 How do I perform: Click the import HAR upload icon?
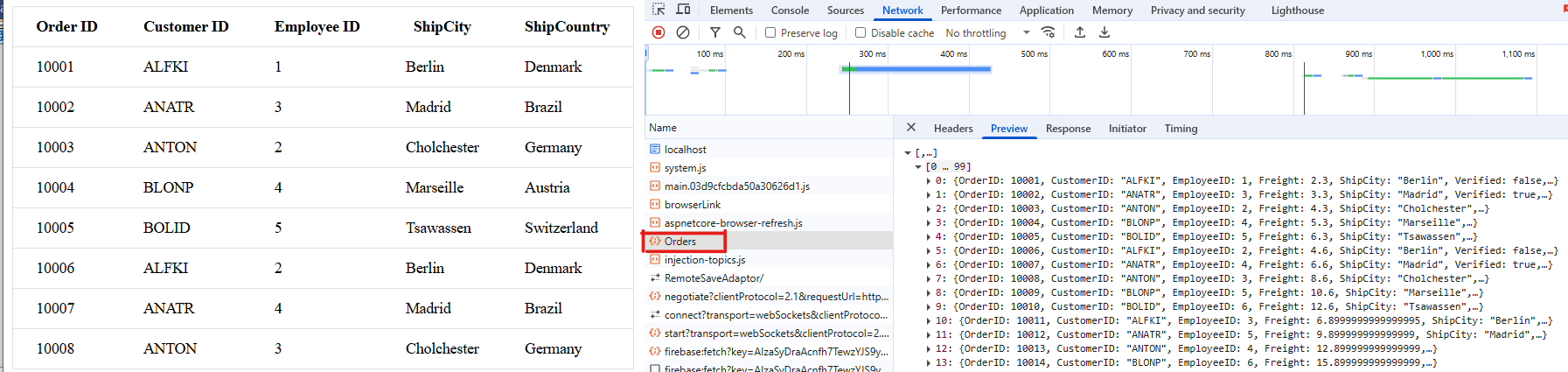pyautogui.click(x=1080, y=32)
